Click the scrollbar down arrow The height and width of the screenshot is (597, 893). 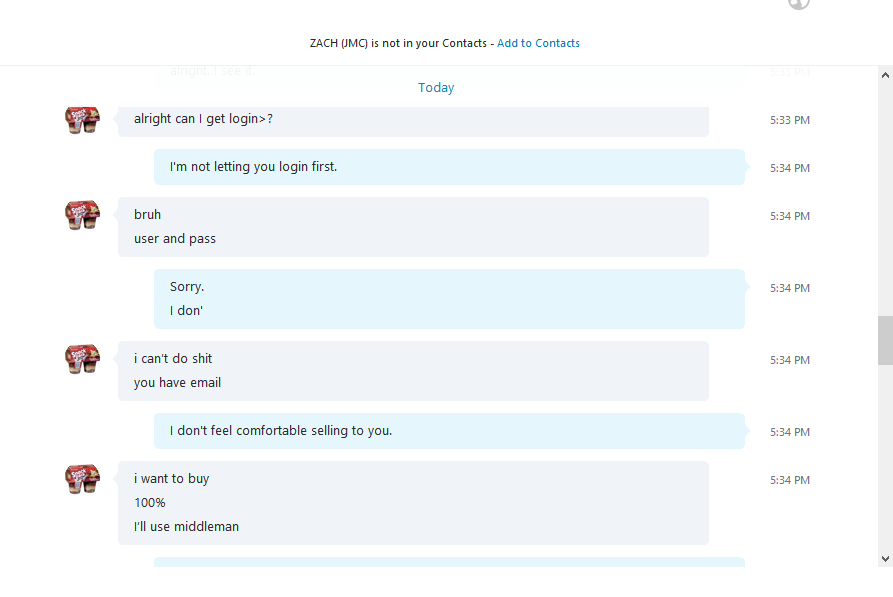pos(885,559)
